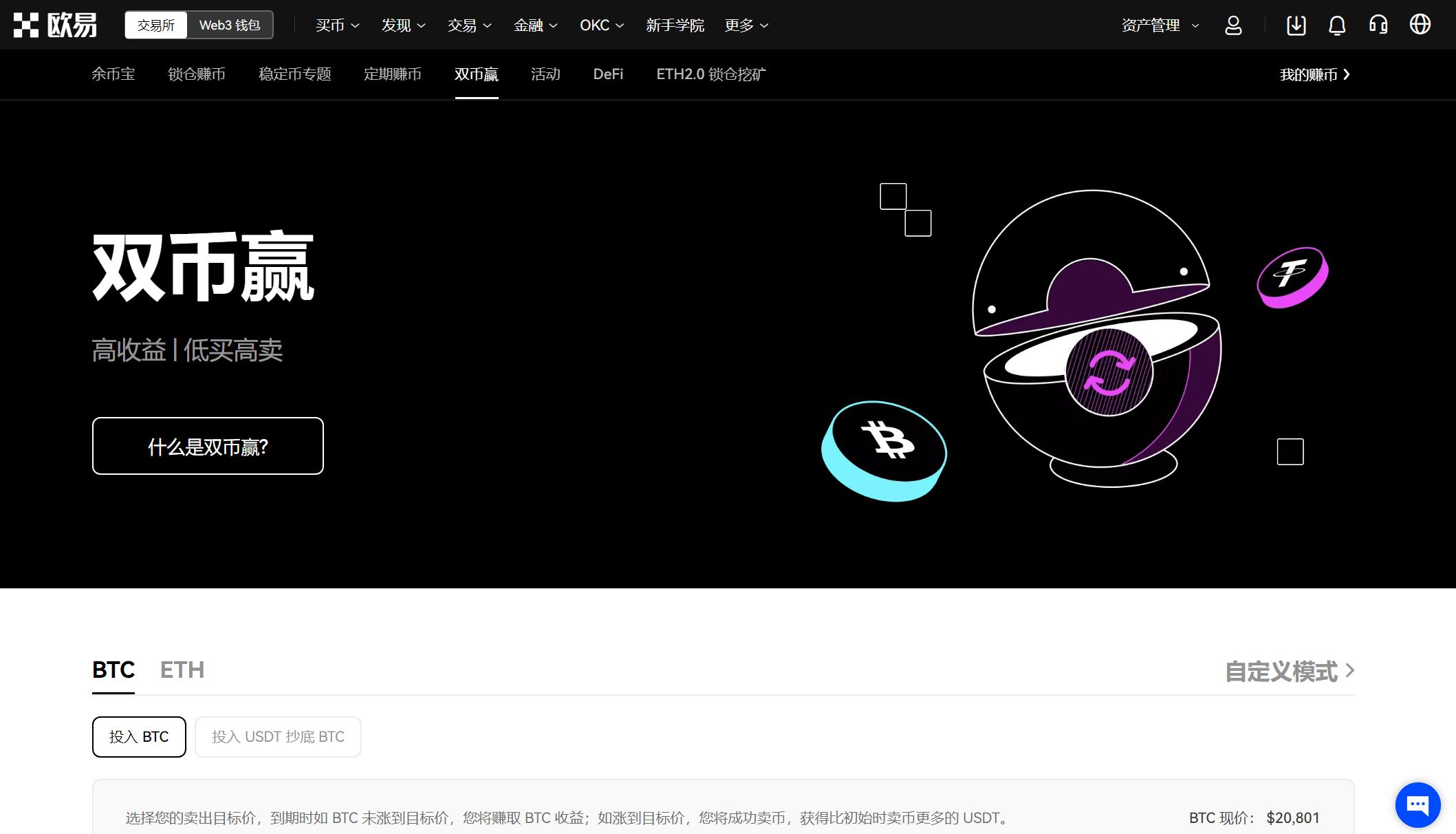Image resolution: width=1456 pixels, height=834 pixels.
Task: Select the 交易所 toggle option
Action: (x=156, y=25)
